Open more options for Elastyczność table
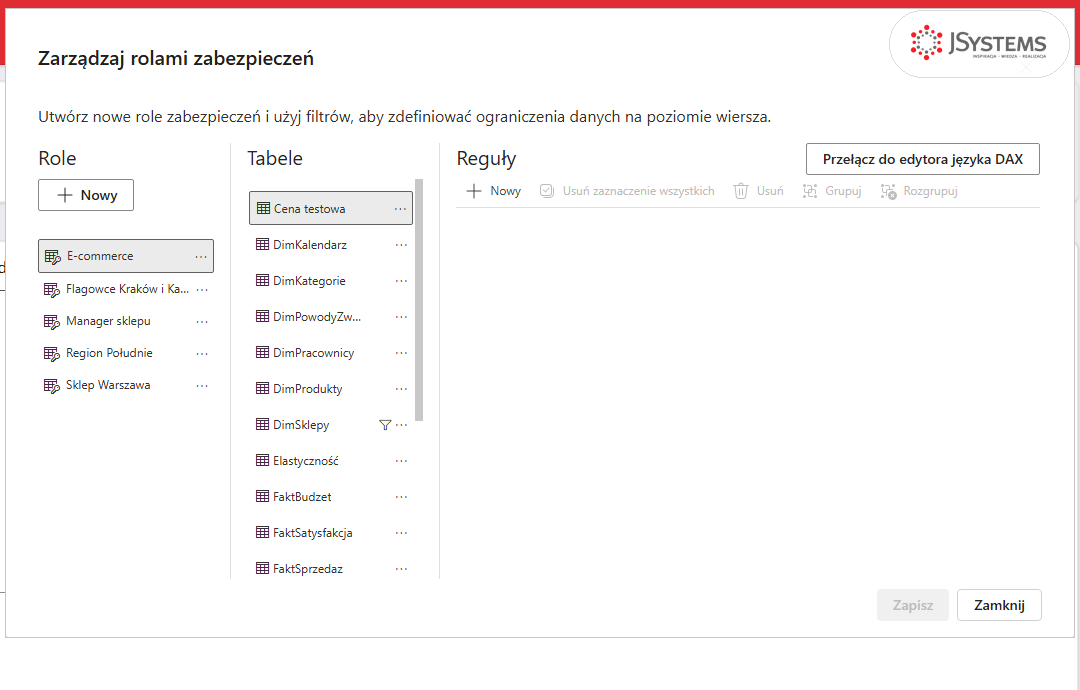Screen dimensions: 1080x690 coord(402,461)
